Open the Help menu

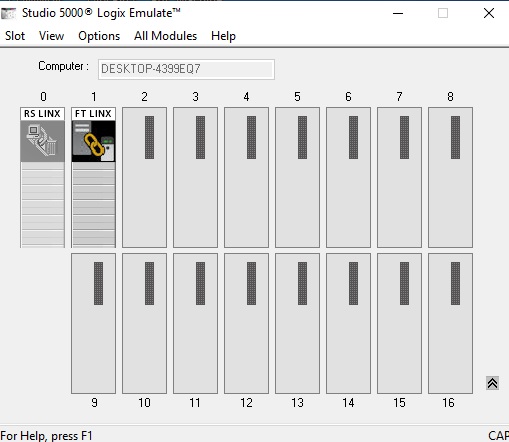(x=223, y=36)
